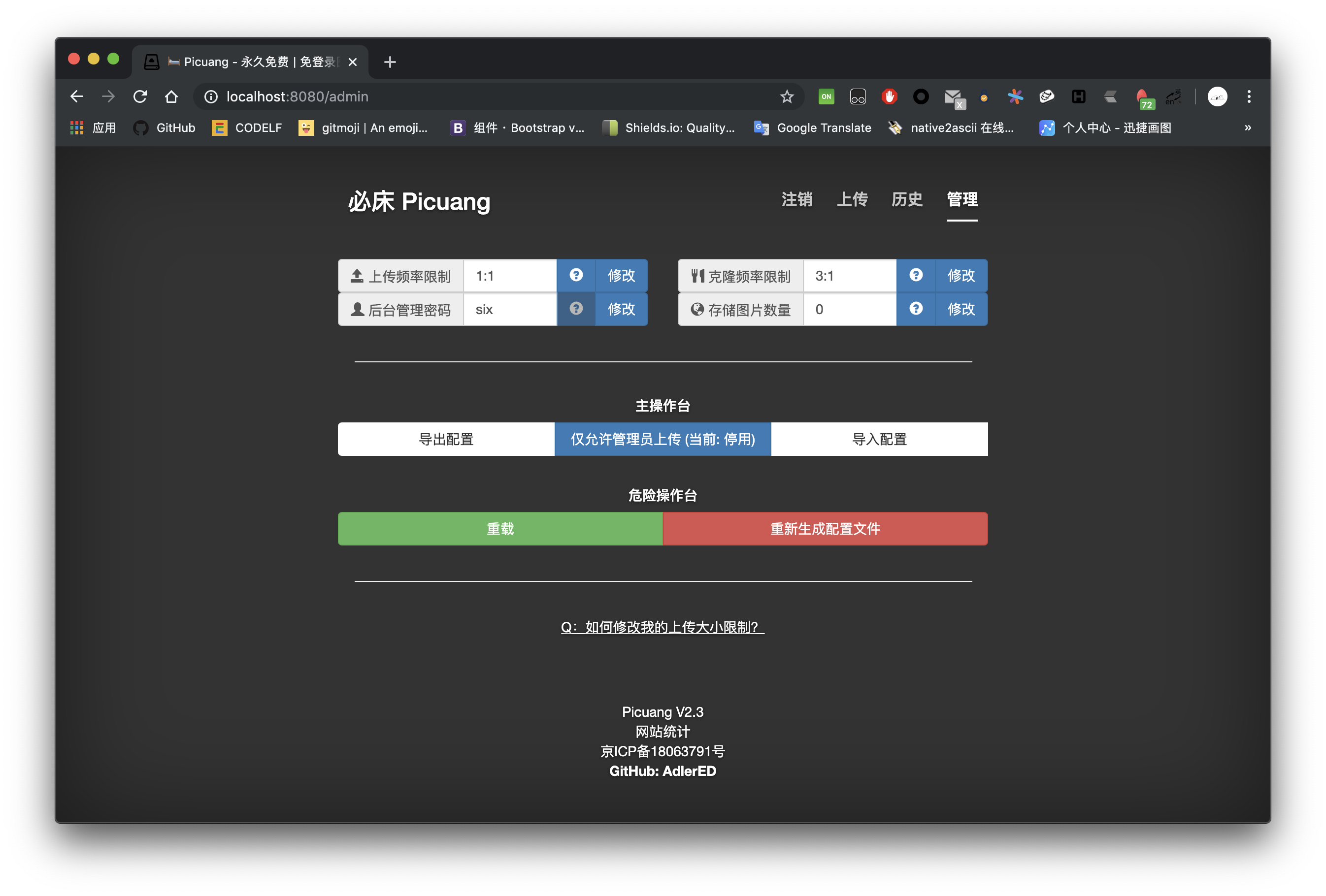Screen dimensions: 1326x896
Task: Show help for admin password
Action: click(x=576, y=309)
